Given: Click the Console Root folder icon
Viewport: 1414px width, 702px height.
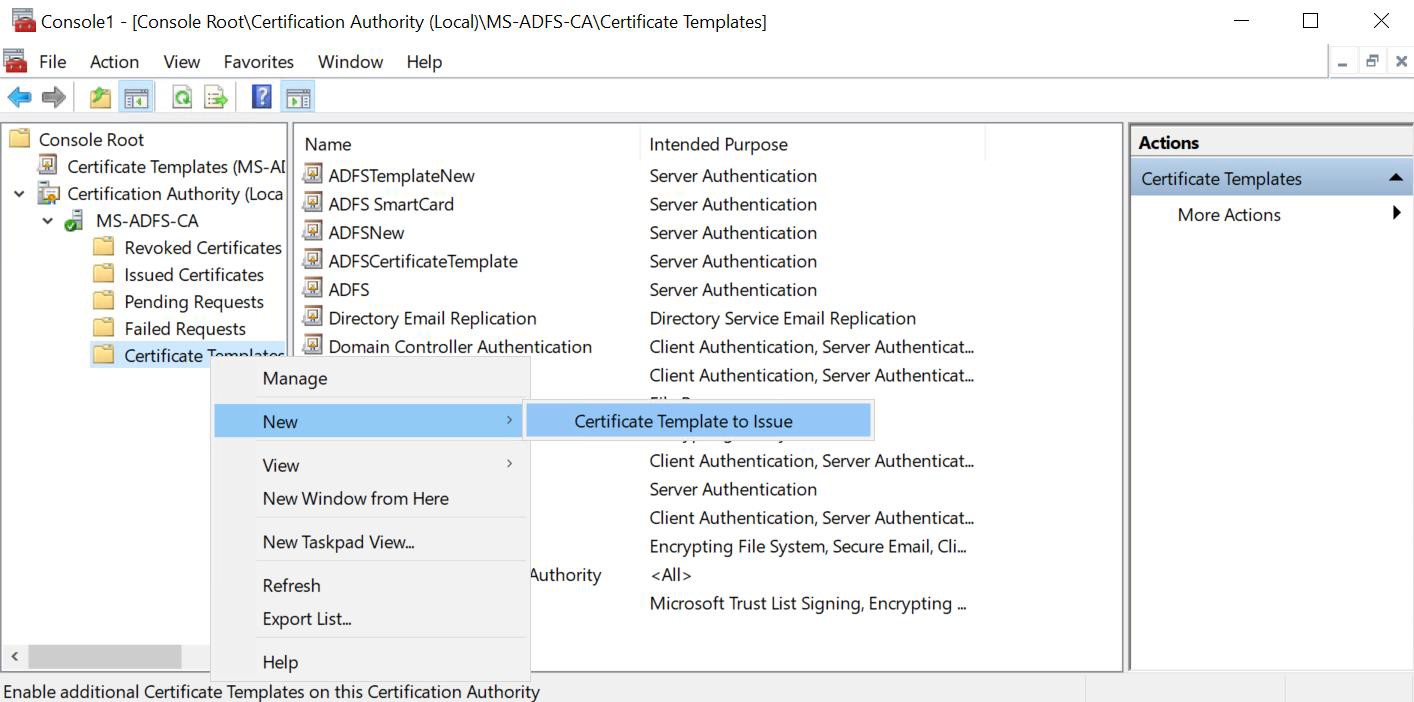Looking at the screenshot, I should [x=19, y=139].
